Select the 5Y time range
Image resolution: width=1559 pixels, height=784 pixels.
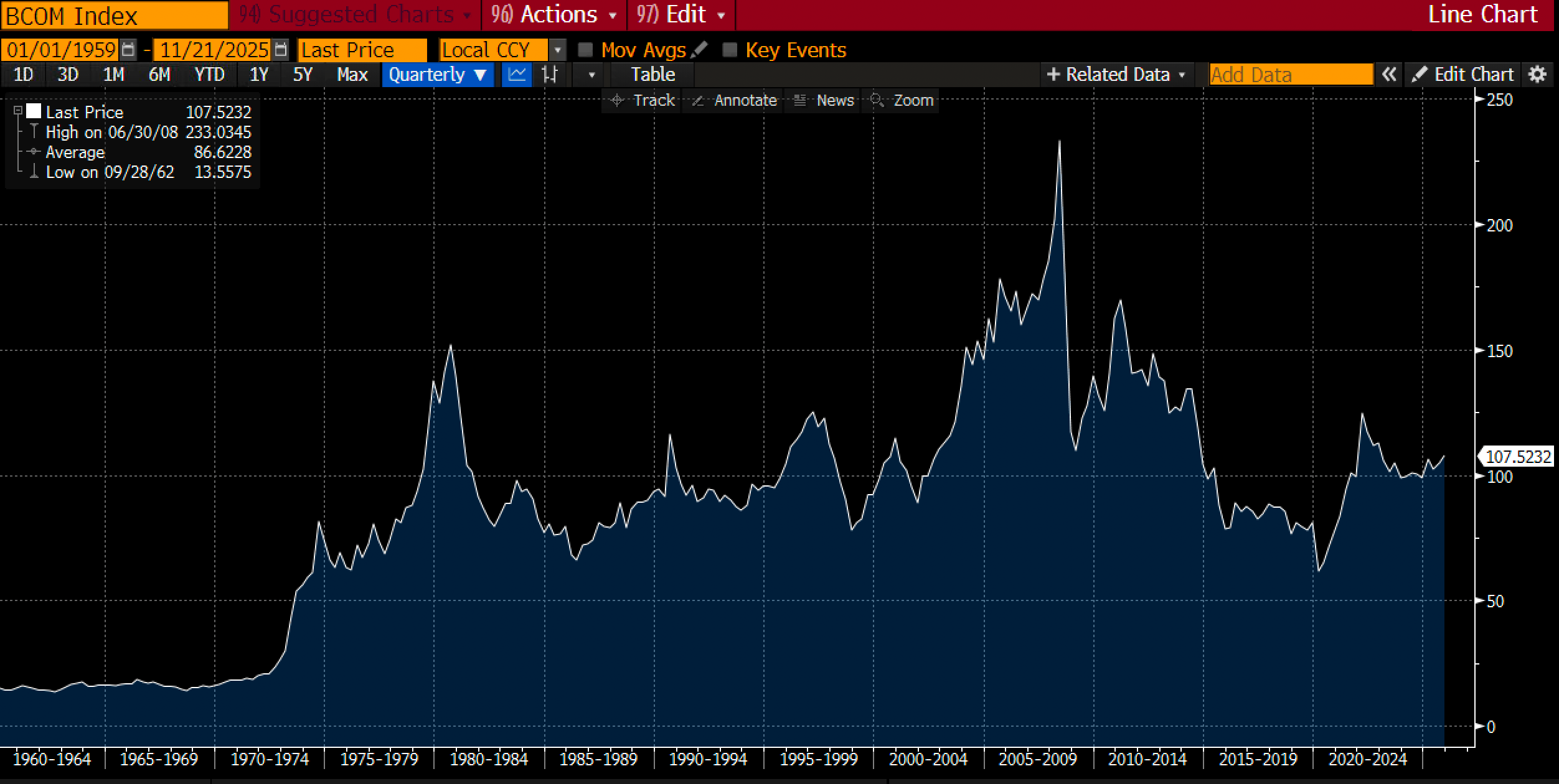(x=303, y=75)
